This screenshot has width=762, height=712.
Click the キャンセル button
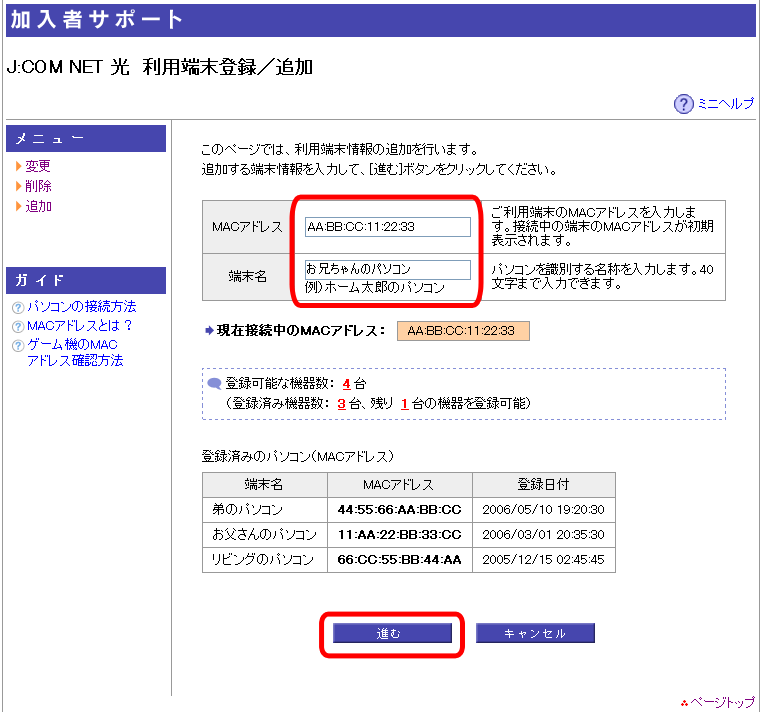[535, 633]
